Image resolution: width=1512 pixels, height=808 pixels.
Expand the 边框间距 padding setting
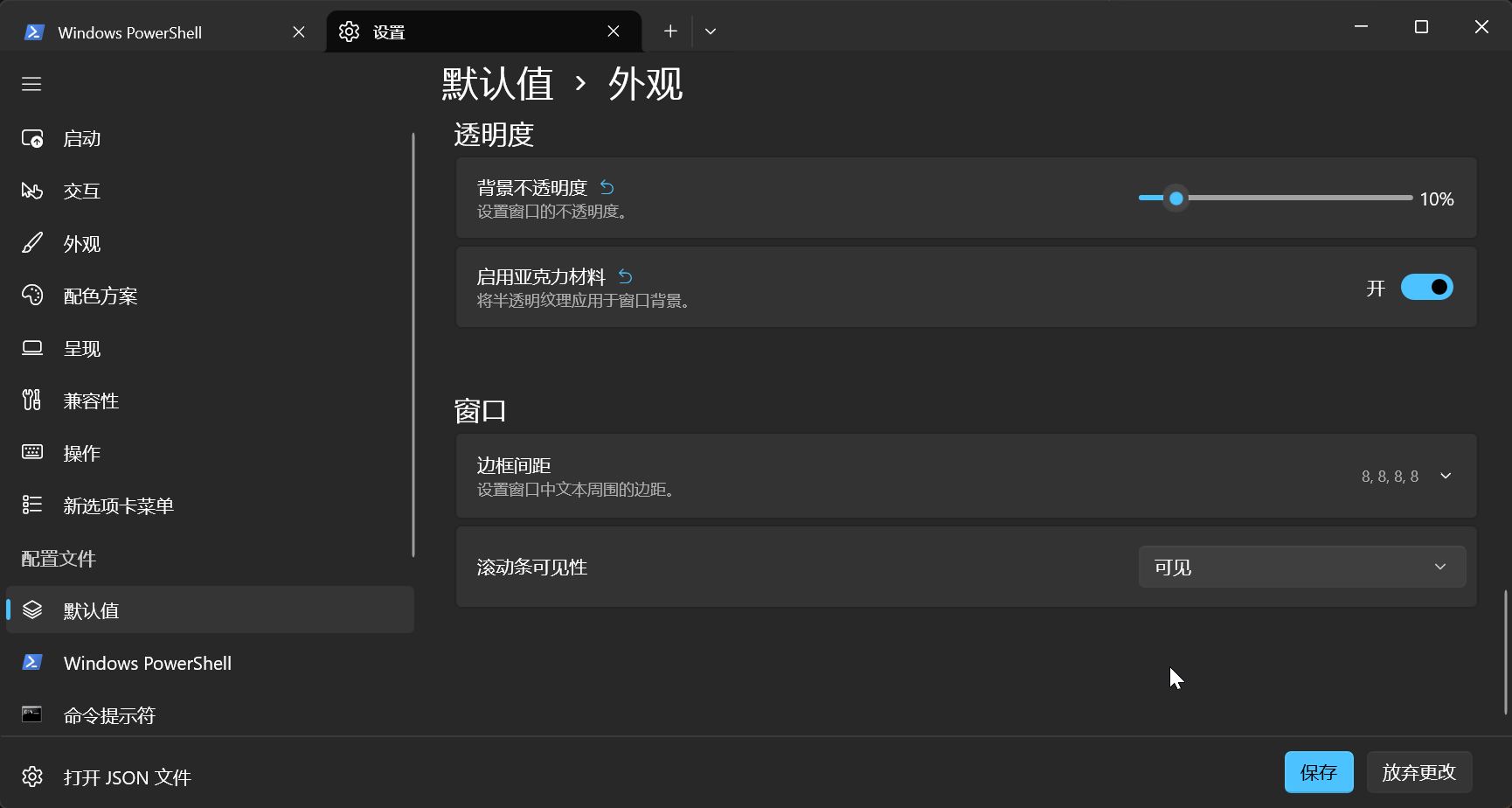click(x=1446, y=476)
